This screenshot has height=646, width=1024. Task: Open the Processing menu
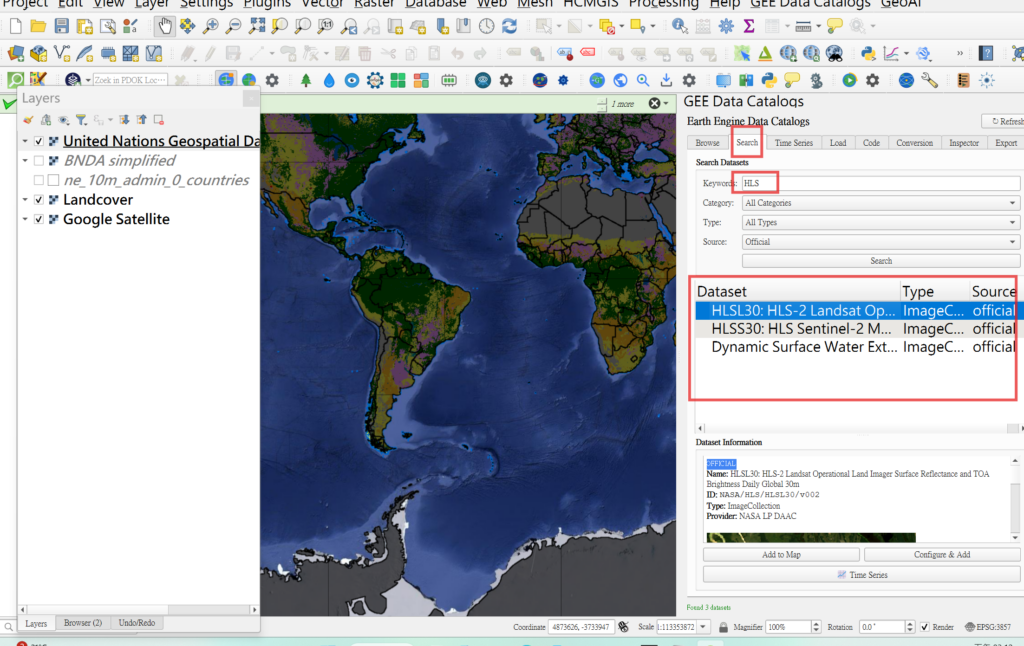[x=663, y=4]
